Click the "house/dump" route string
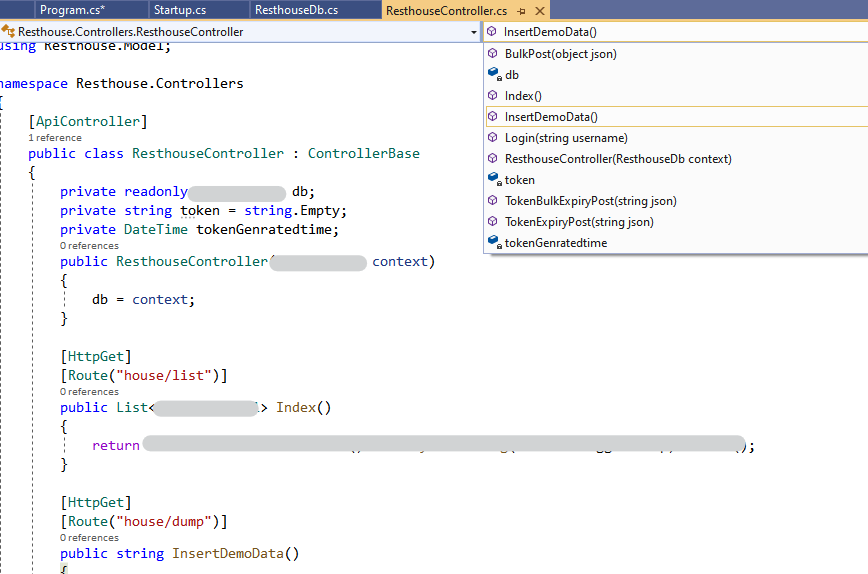The image size is (868, 574). tap(164, 521)
